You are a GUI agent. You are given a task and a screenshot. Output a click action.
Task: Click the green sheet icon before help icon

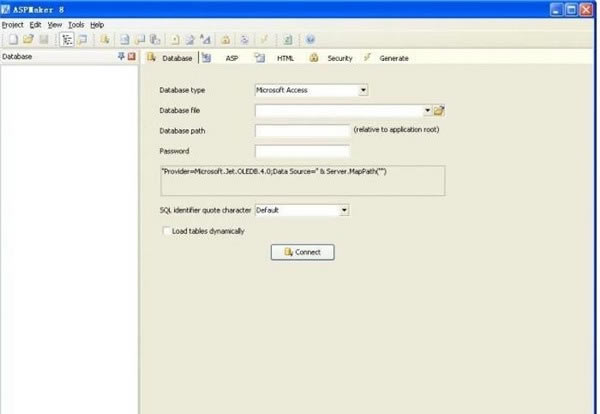[288, 39]
